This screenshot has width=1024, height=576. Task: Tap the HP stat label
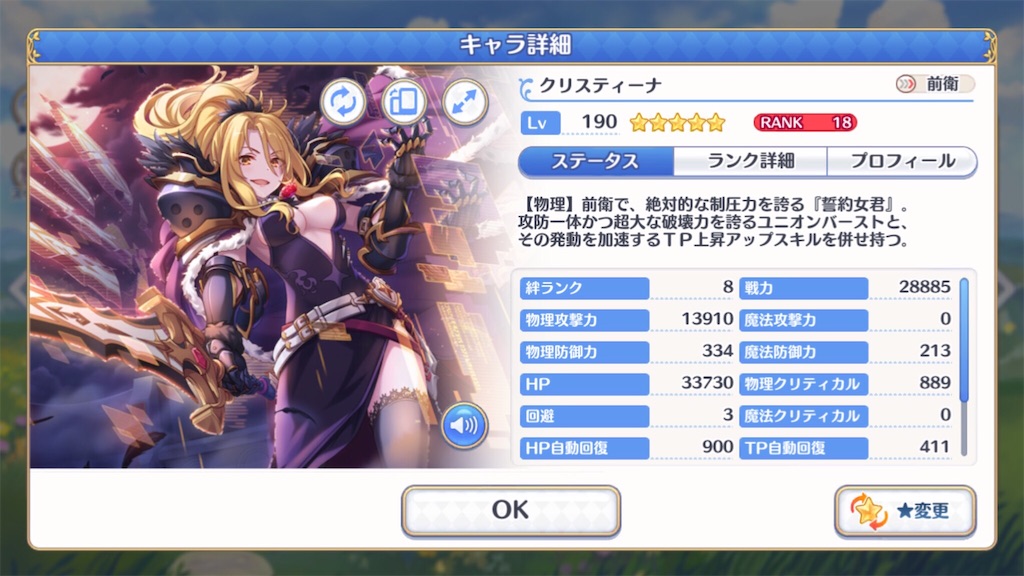(x=584, y=384)
